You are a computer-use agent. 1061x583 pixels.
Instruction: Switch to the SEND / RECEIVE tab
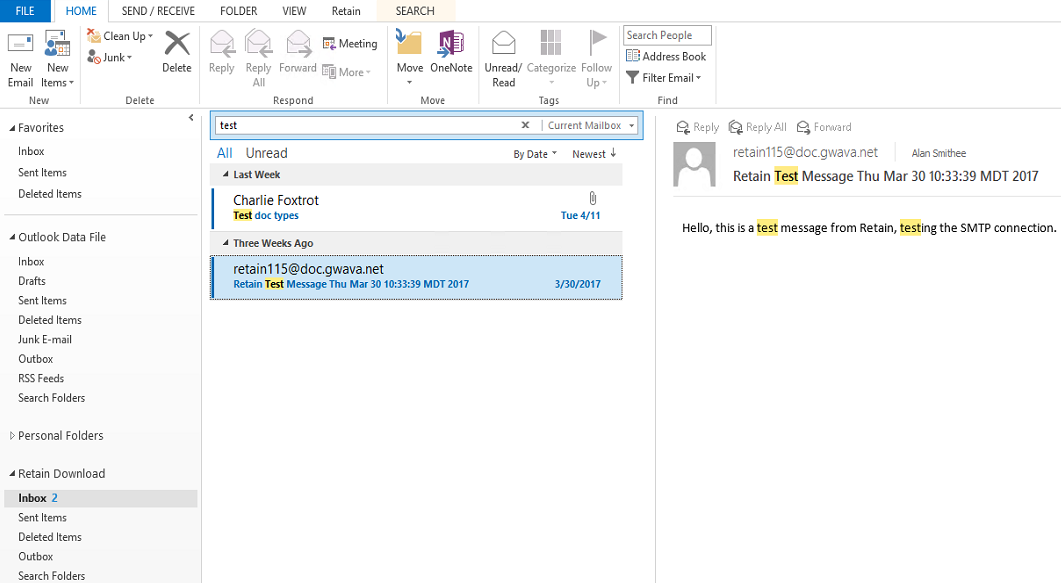pos(158,11)
